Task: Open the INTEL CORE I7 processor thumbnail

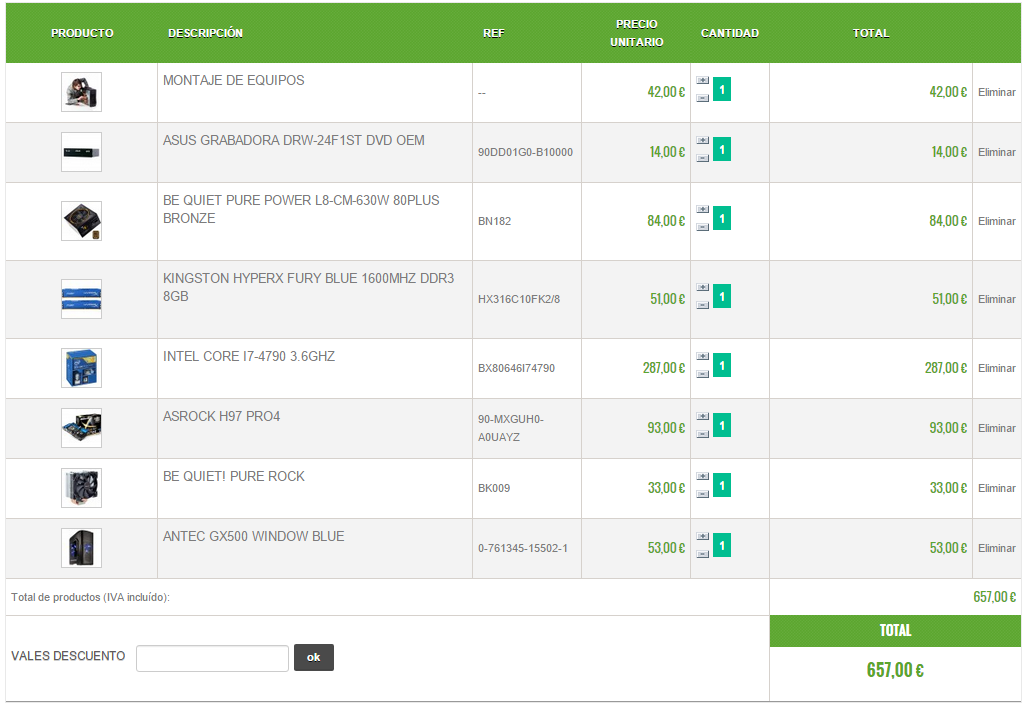Action: click(81, 368)
